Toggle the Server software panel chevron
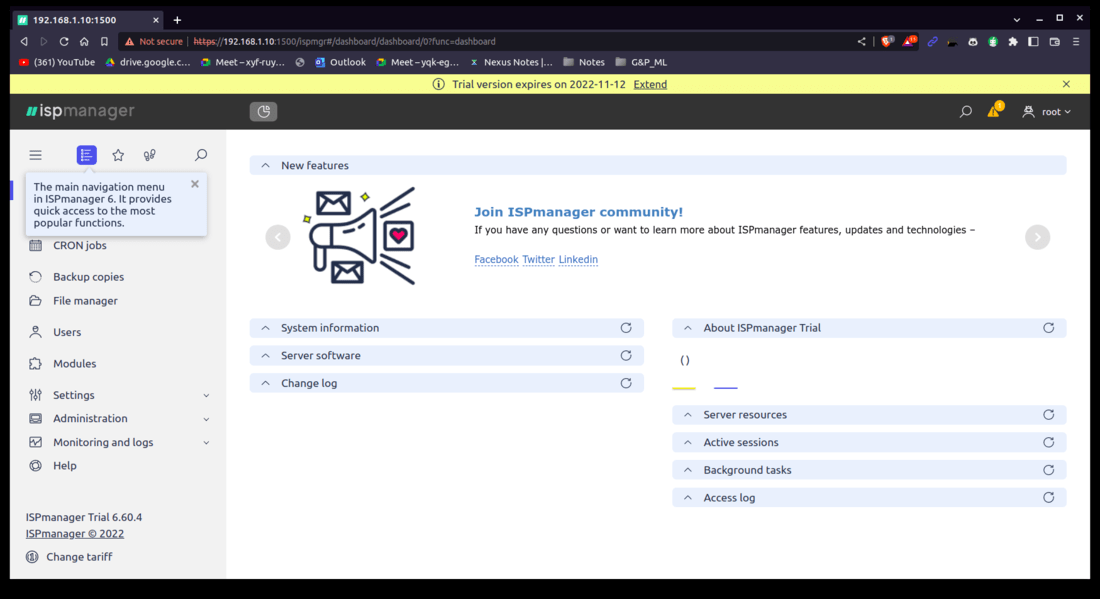 click(x=265, y=356)
